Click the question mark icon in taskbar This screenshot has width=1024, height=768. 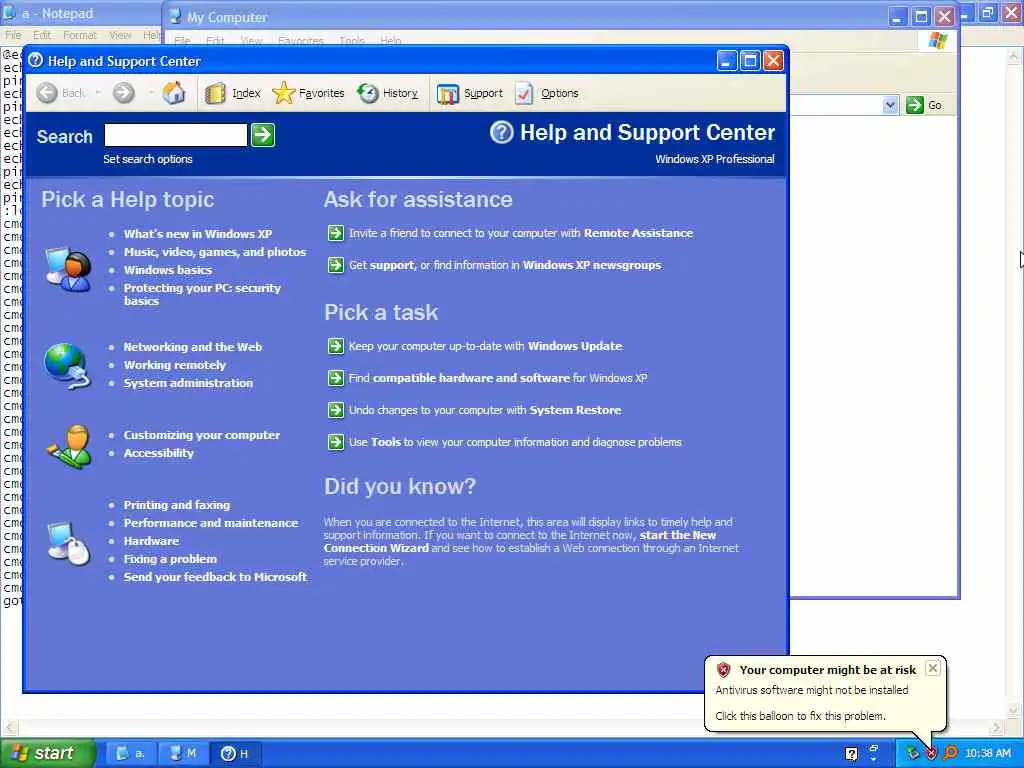[852, 754]
